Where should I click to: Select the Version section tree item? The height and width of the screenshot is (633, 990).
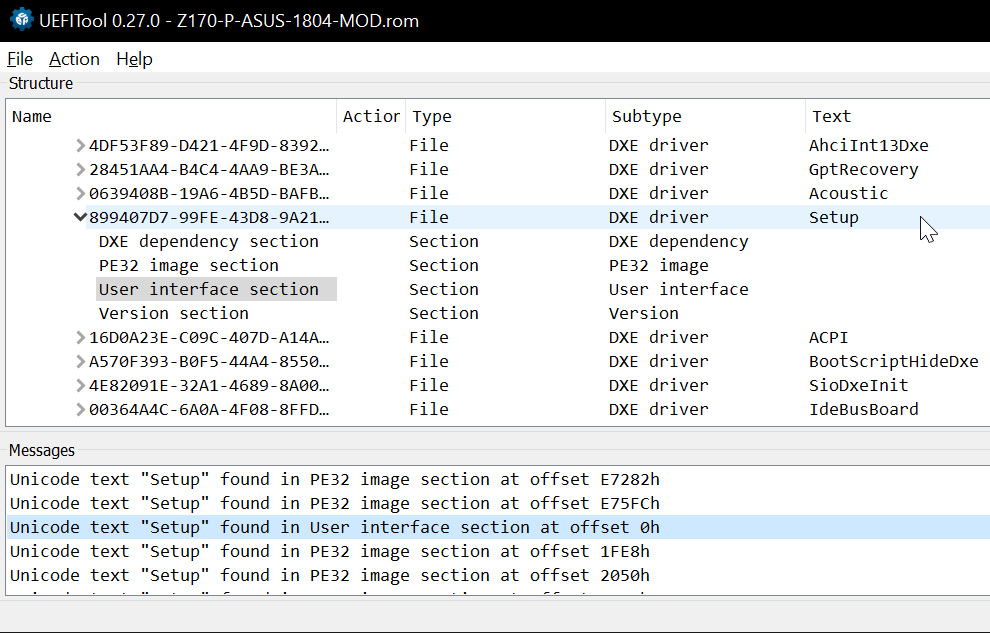pyautogui.click(x=173, y=314)
